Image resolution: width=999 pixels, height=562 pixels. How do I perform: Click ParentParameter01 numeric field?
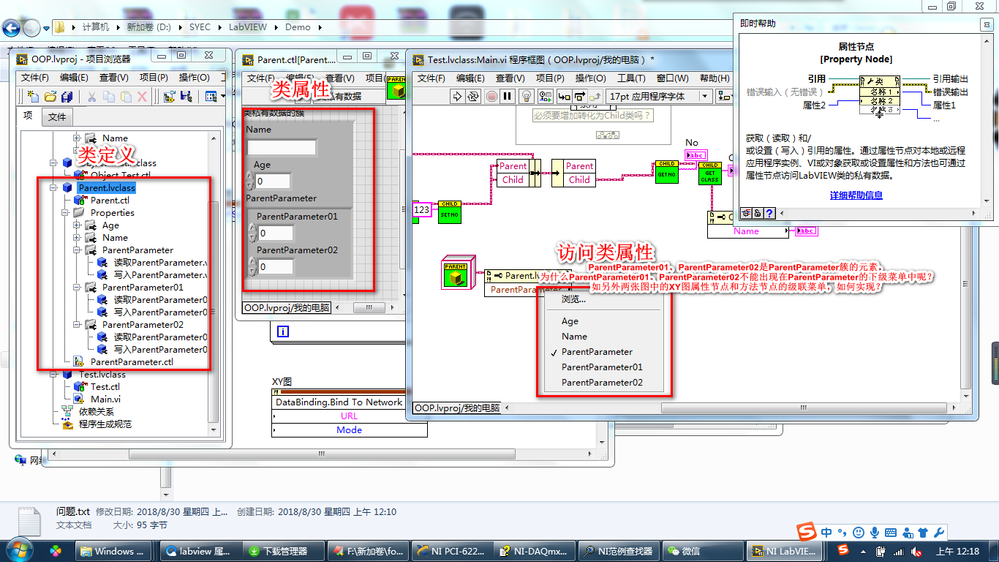click(275, 233)
